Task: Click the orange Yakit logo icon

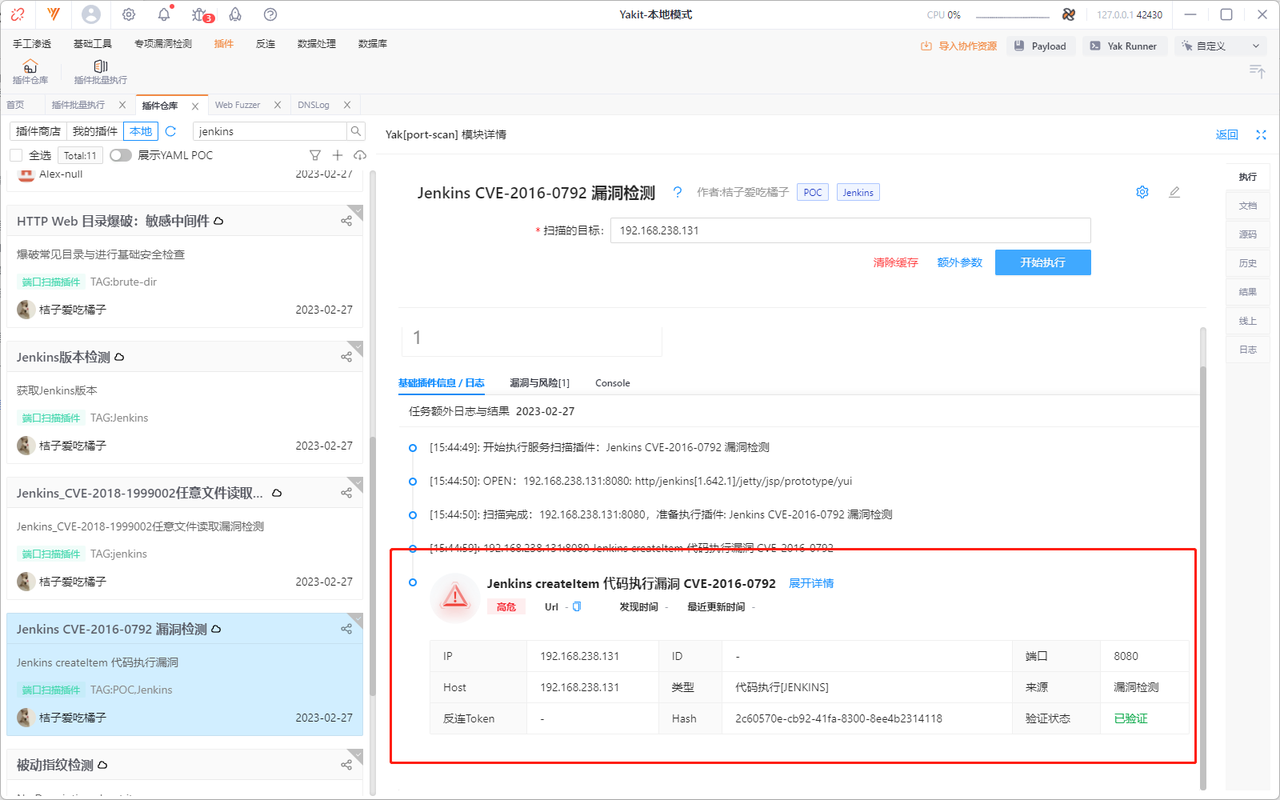Action: [53, 15]
